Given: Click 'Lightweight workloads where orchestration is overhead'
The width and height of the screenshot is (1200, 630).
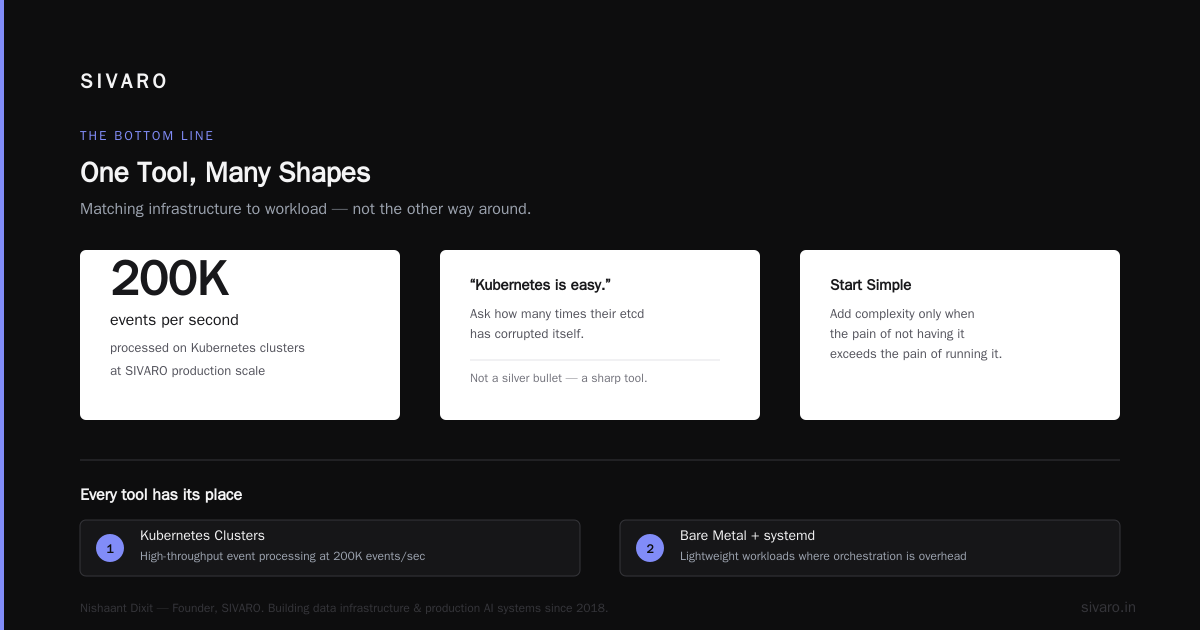Looking at the screenshot, I should (x=823, y=556).
